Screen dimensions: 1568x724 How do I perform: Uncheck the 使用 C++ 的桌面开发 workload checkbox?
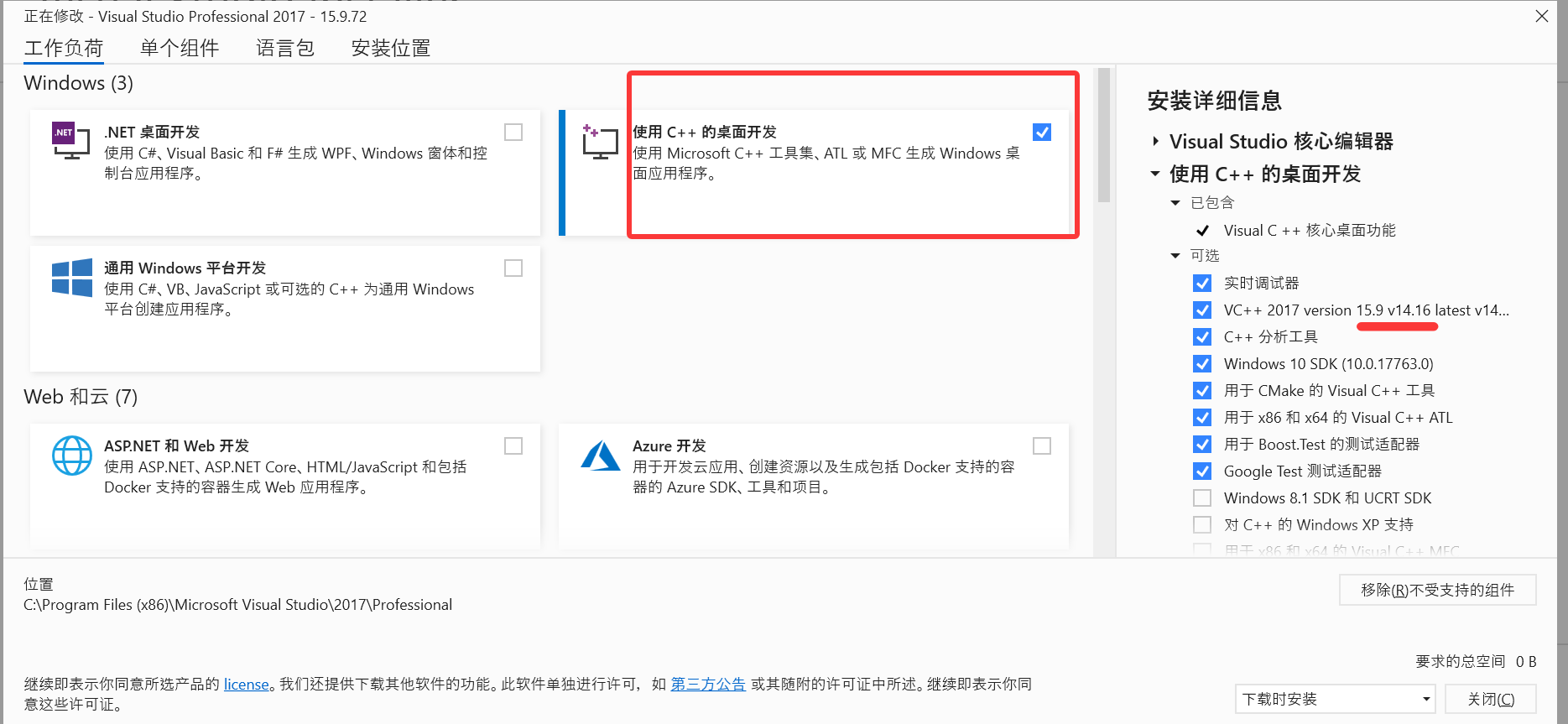point(1042,133)
